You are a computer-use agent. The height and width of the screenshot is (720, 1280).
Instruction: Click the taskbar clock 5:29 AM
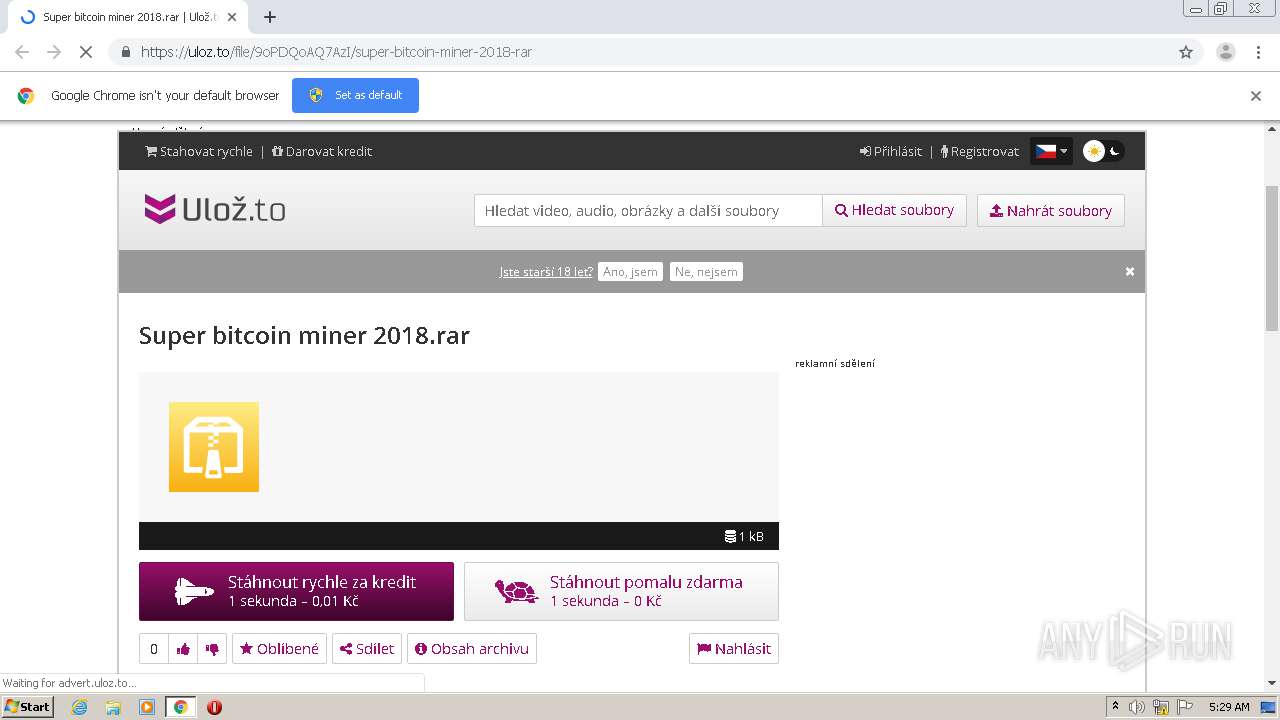(x=1229, y=707)
